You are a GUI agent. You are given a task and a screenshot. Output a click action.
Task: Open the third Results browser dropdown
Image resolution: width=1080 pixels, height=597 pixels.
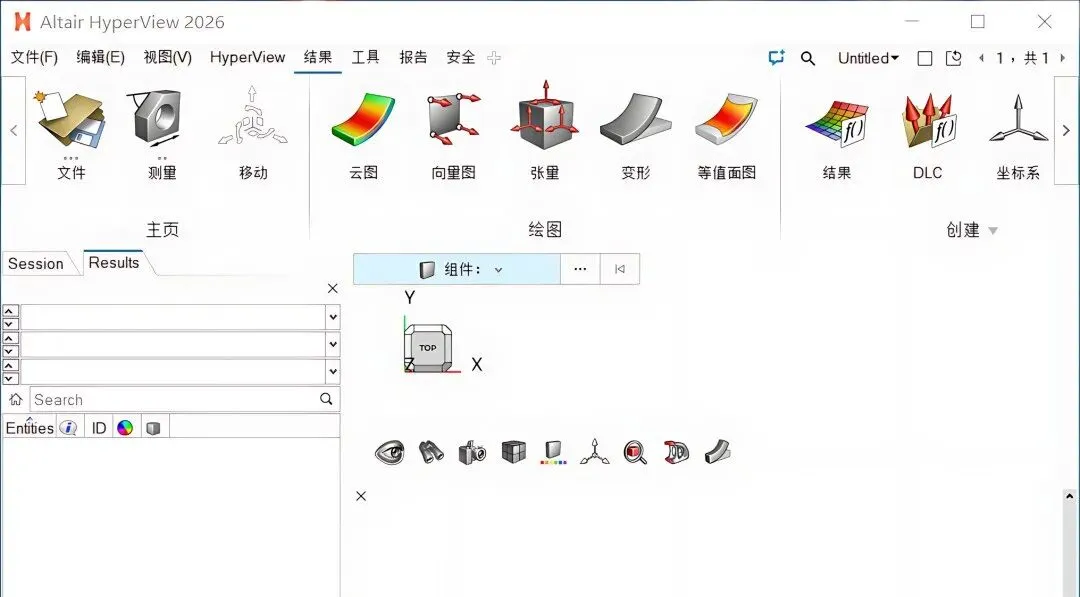(333, 372)
